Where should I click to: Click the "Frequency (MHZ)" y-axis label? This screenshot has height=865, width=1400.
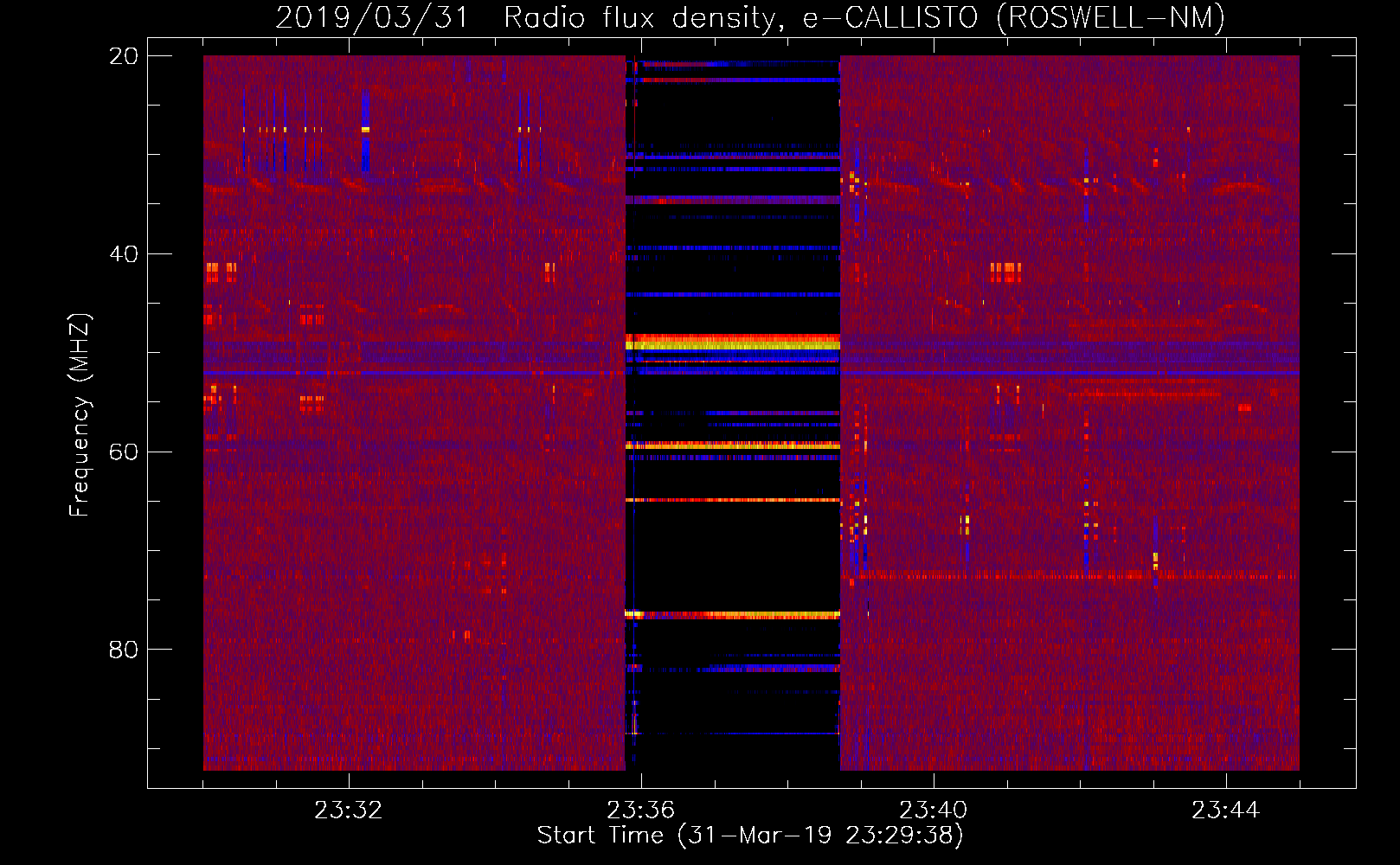pyautogui.click(x=80, y=415)
